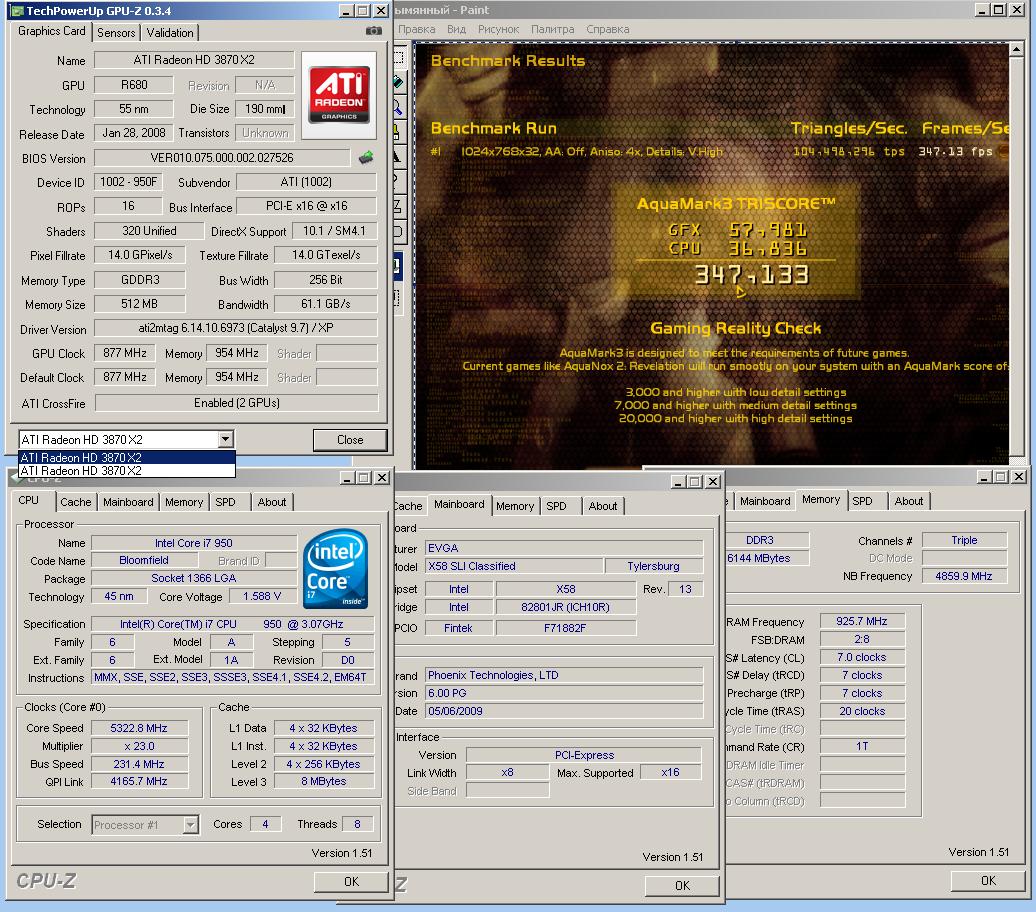Click the Driver Version field in GPU-Z
The width and height of the screenshot is (1036, 912).
236,328
